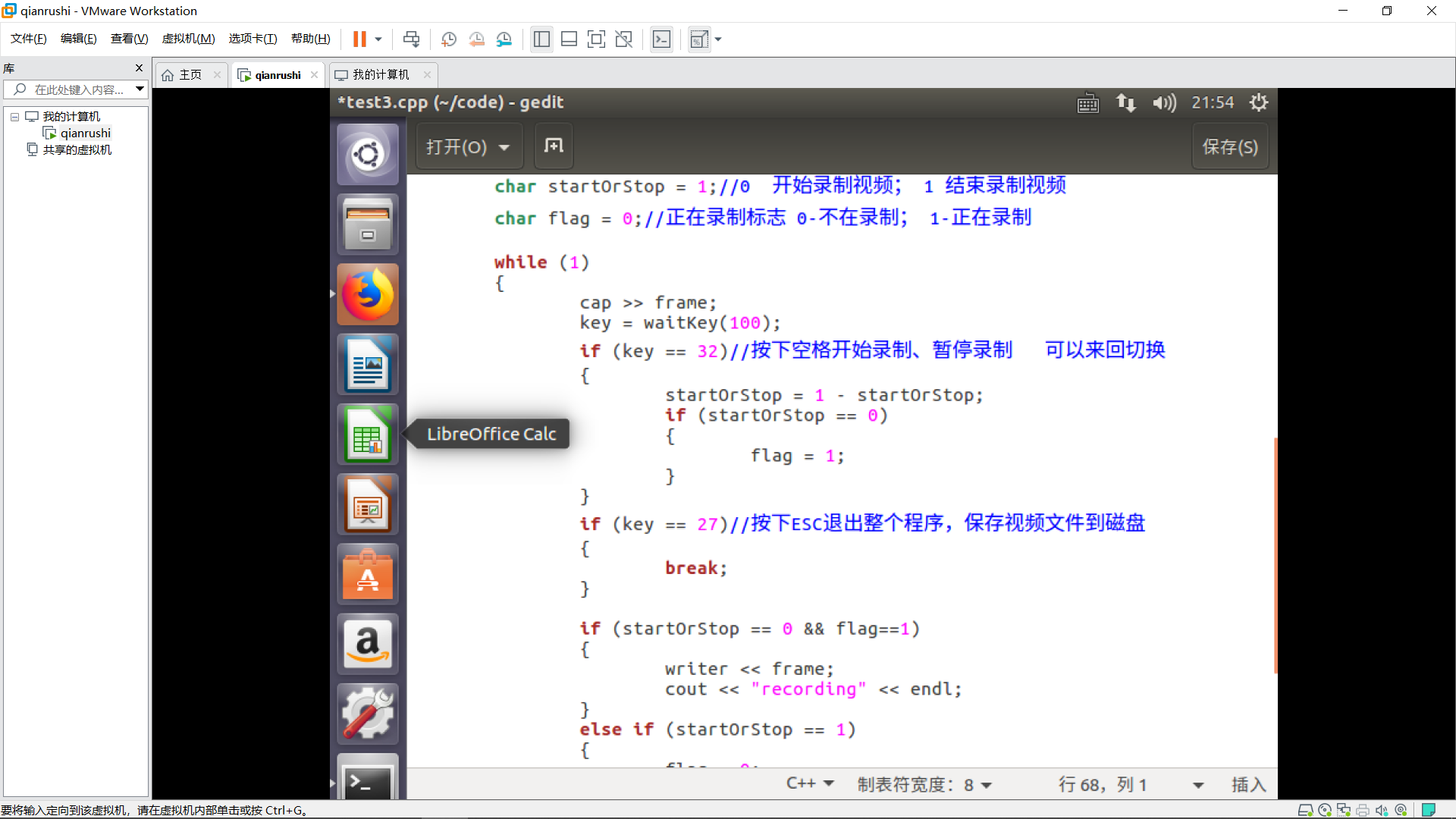Open the 虚拟机(M) menu
The height and width of the screenshot is (819, 1456).
188,39
